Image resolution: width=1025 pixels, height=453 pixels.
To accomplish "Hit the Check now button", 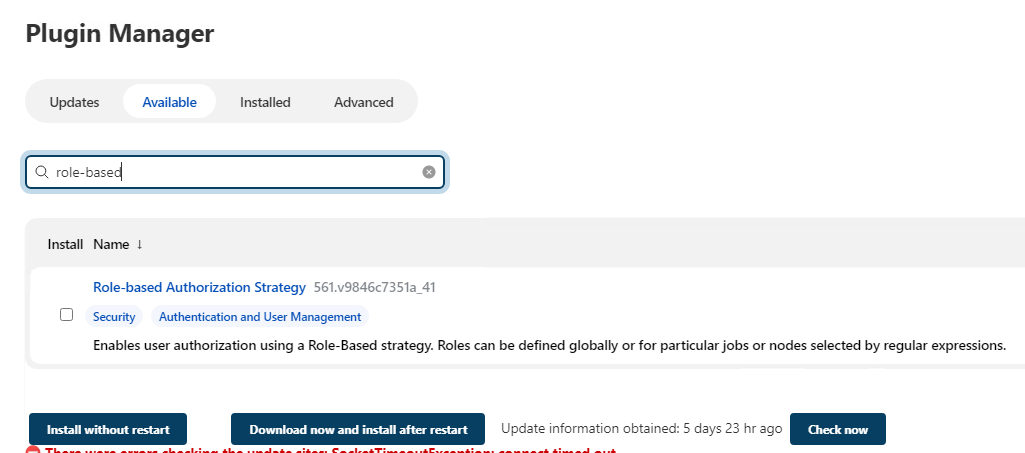I will 837,429.
